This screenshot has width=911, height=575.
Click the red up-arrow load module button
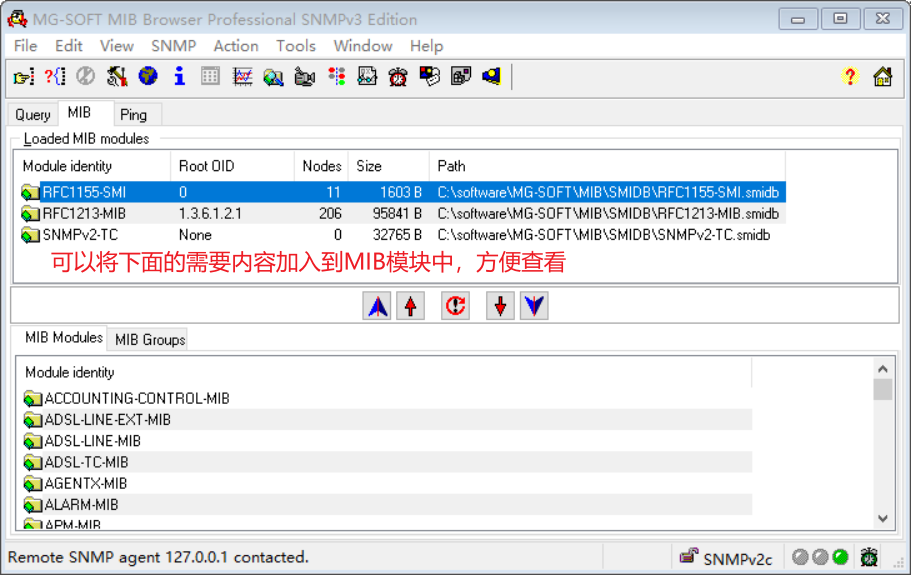click(x=411, y=306)
